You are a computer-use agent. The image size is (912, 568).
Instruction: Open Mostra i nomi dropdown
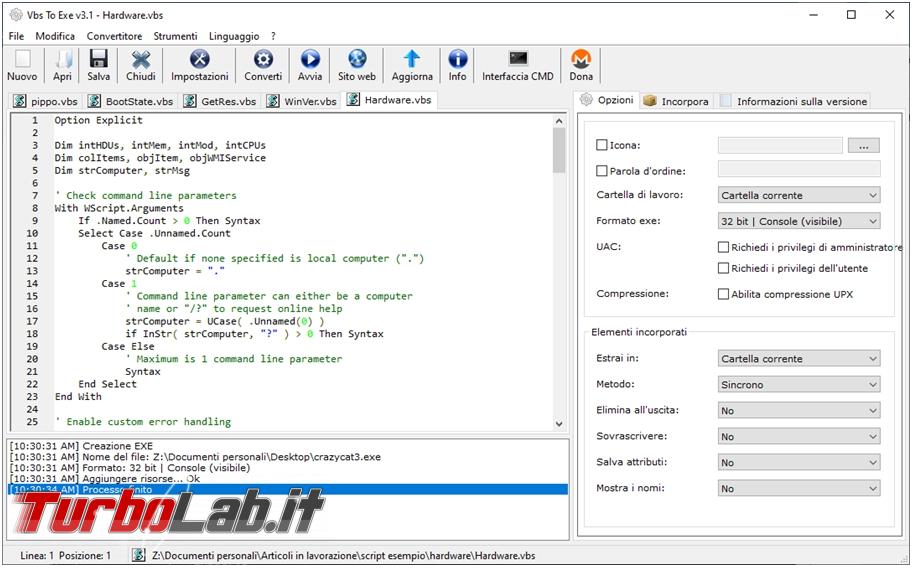pyautogui.click(x=799, y=488)
